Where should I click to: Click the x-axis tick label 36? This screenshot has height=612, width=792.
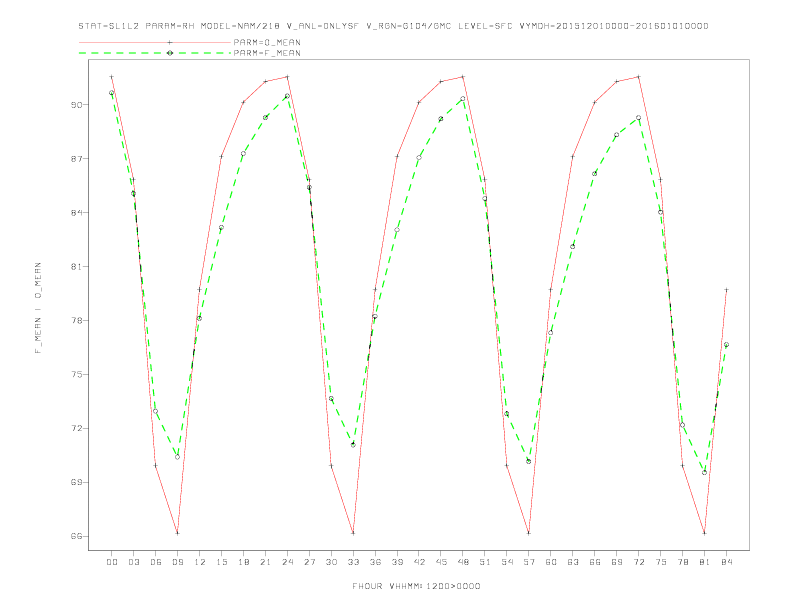point(375,562)
